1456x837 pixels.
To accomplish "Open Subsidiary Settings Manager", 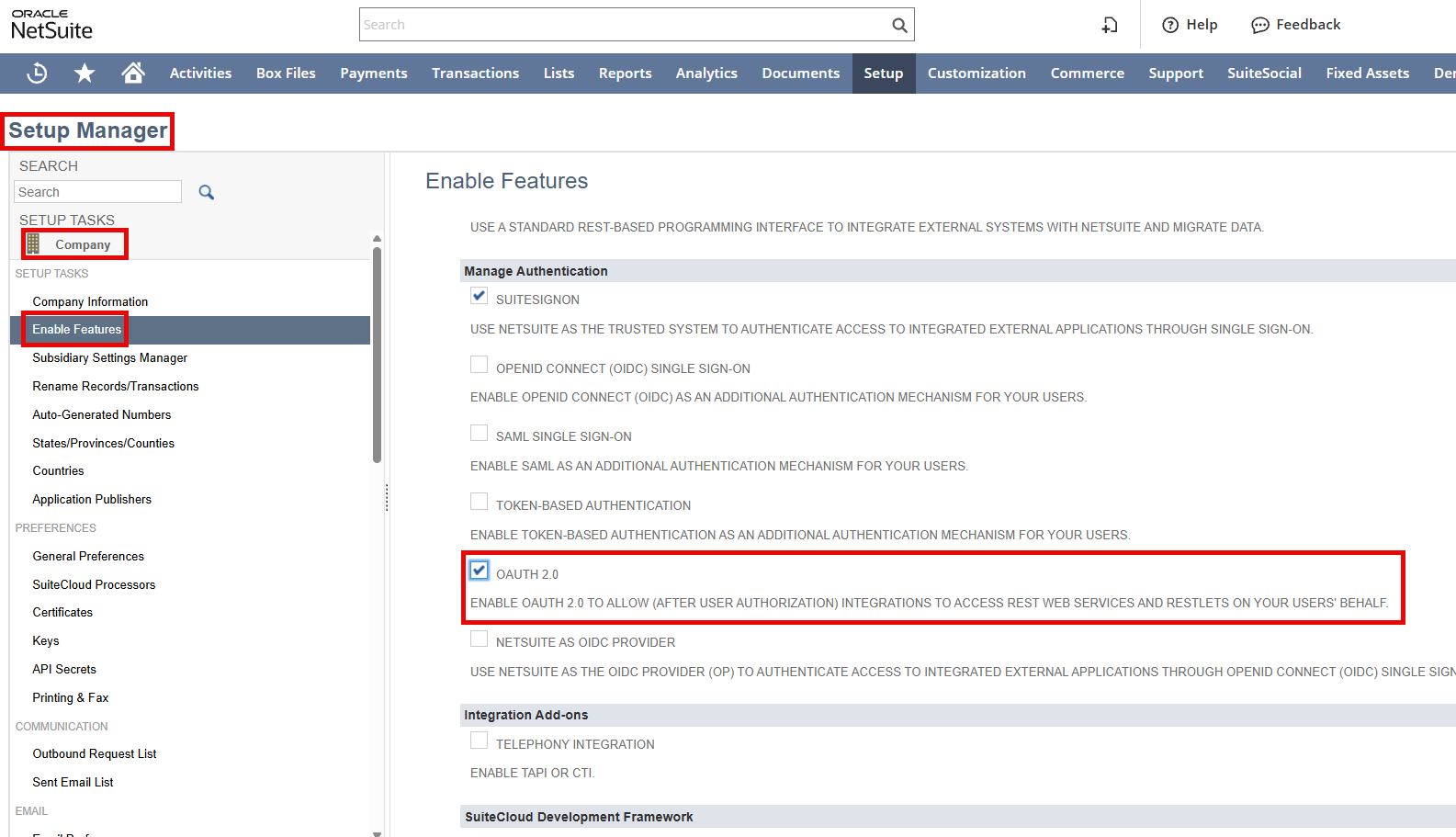I will pos(110,358).
